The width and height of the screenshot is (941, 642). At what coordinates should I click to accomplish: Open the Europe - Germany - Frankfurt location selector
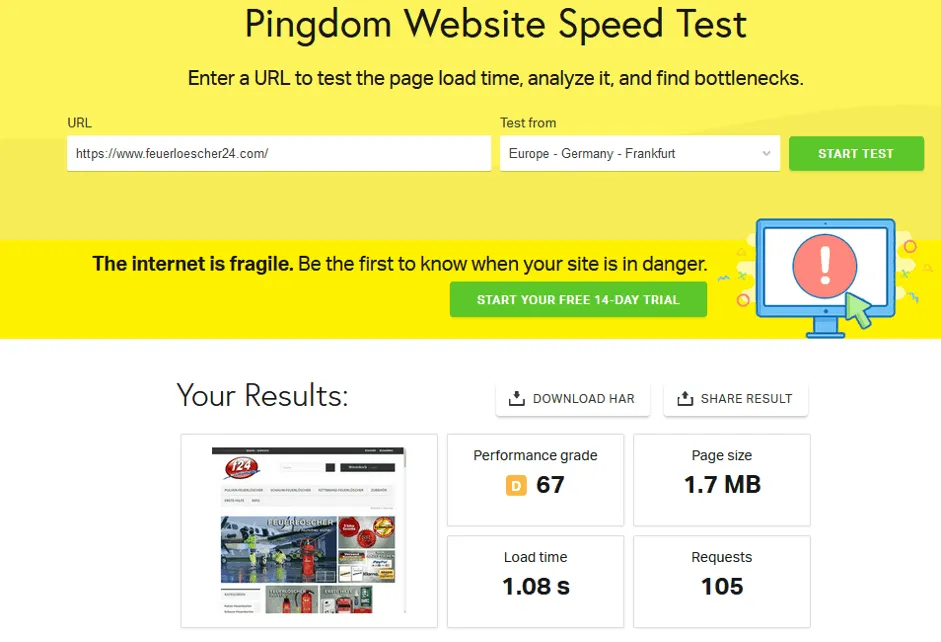click(x=640, y=154)
